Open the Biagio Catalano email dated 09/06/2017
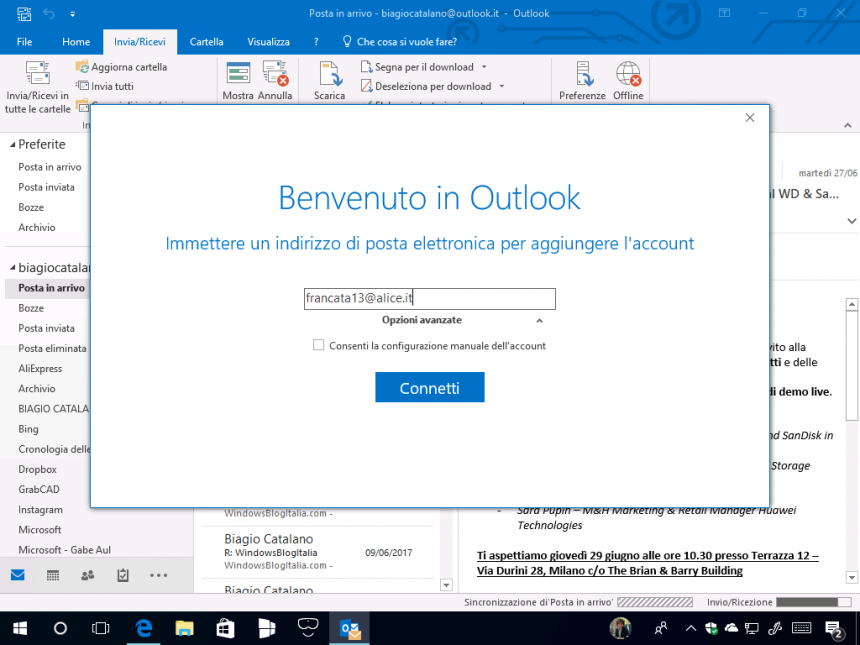 [318, 552]
